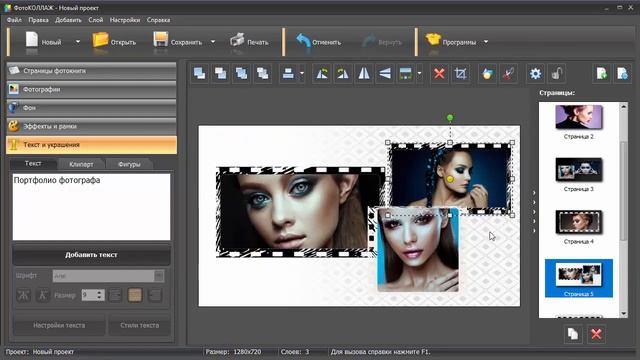
Task: Open the Слой menu
Action: tap(96, 20)
